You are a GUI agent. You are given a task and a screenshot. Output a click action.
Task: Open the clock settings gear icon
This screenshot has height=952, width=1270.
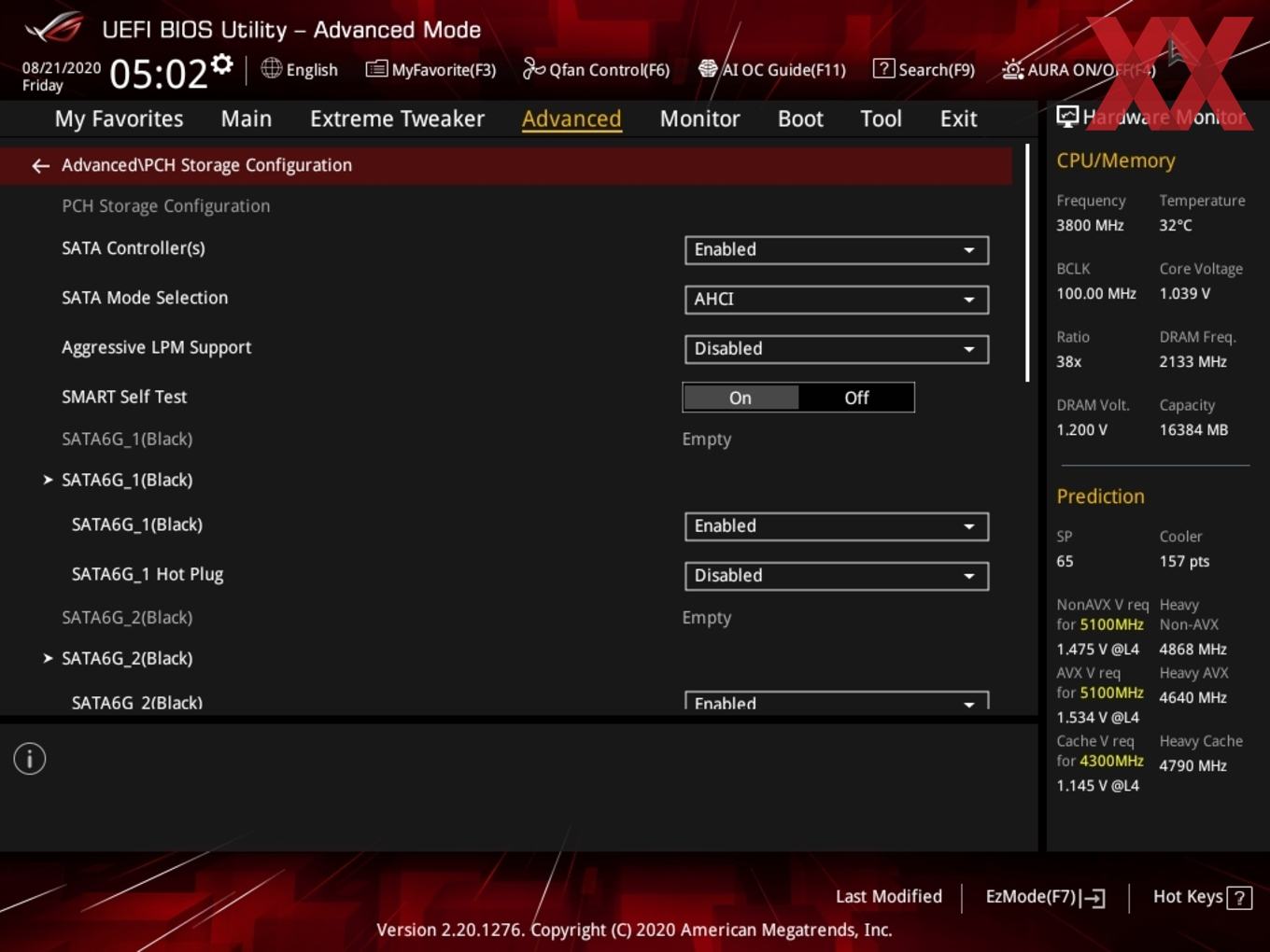[x=222, y=64]
